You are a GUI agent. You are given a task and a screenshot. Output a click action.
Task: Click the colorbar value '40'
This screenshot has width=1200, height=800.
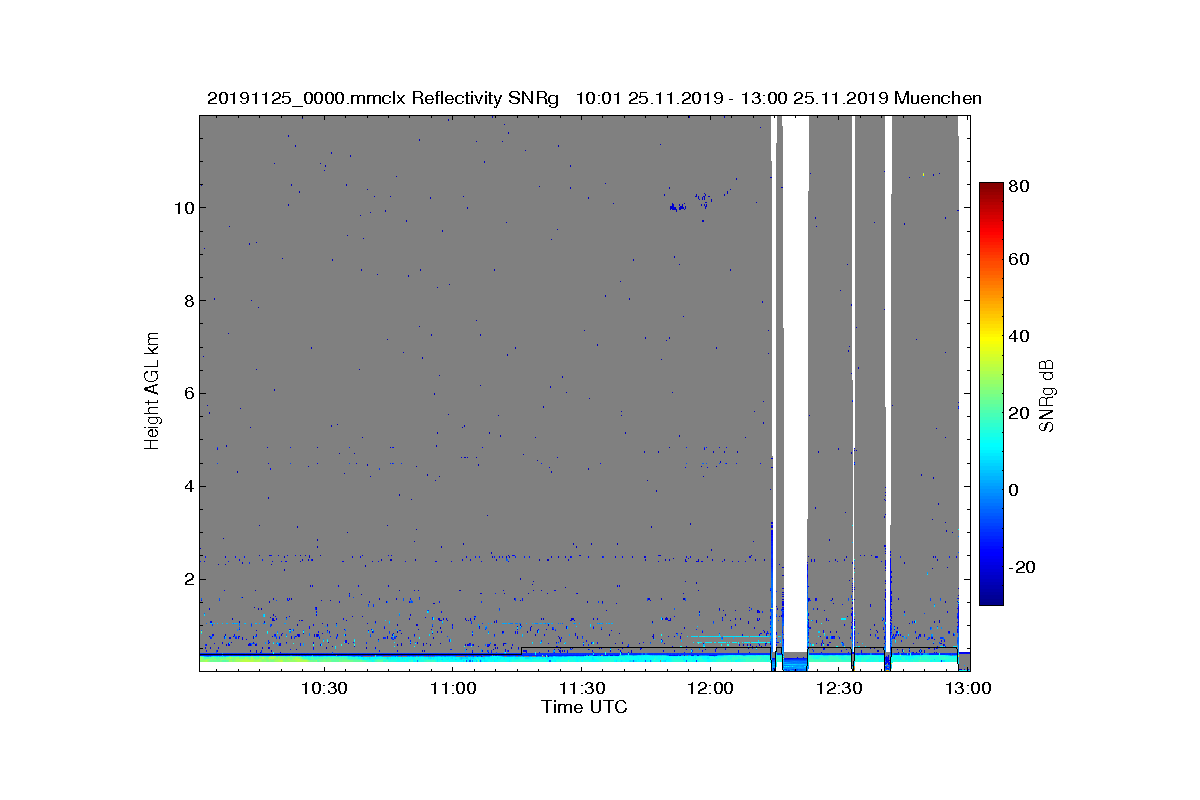pos(1020,336)
